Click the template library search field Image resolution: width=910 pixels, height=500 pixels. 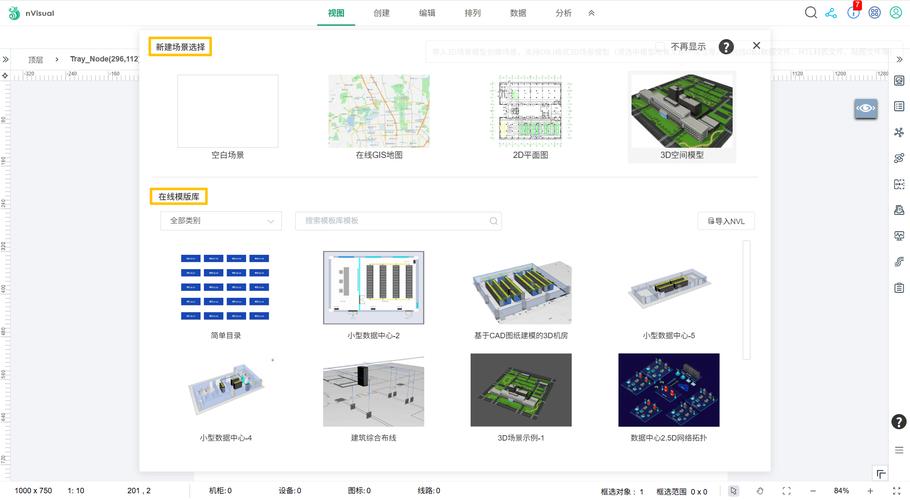398,221
